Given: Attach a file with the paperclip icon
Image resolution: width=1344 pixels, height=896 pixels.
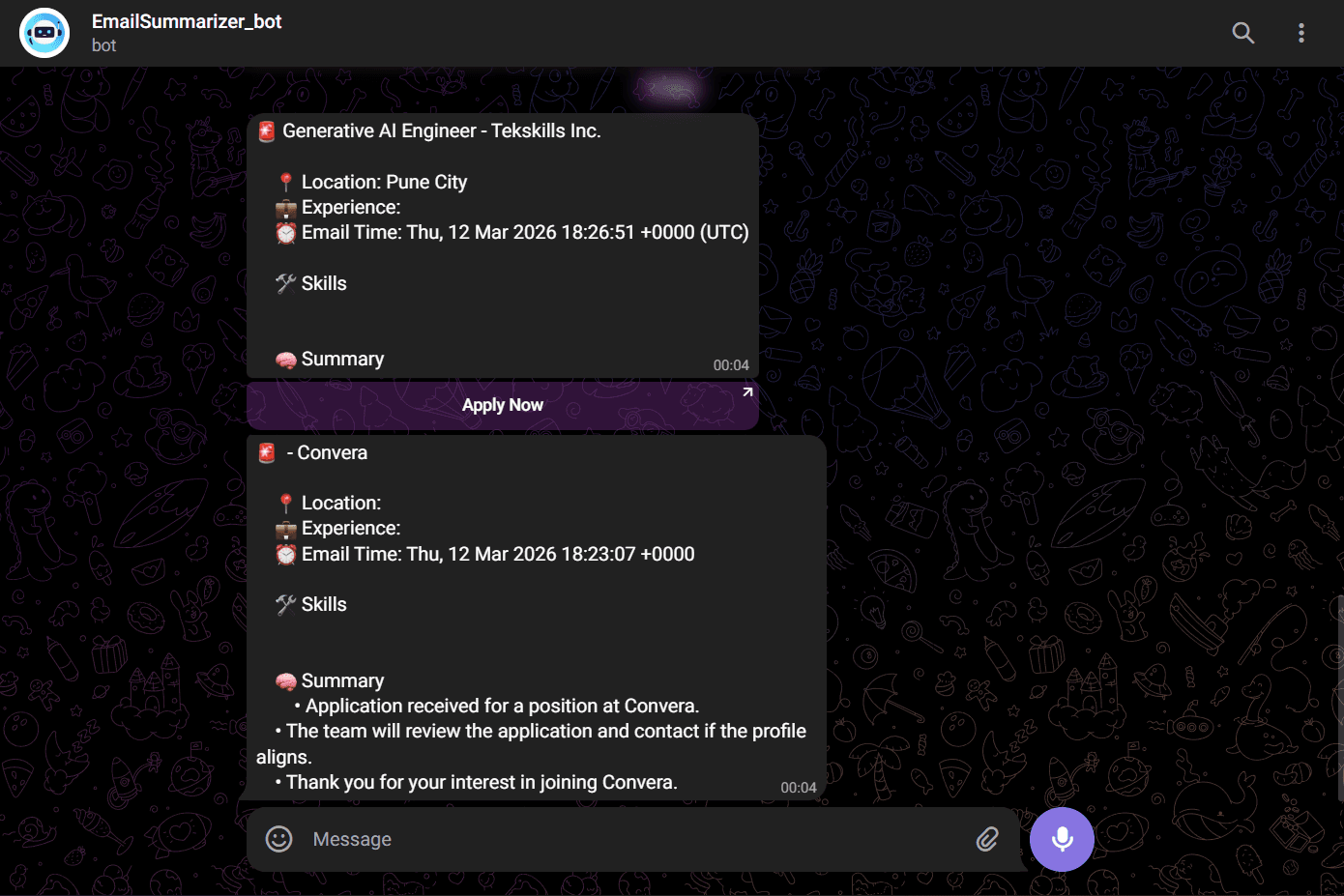Looking at the screenshot, I should click(987, 839).
